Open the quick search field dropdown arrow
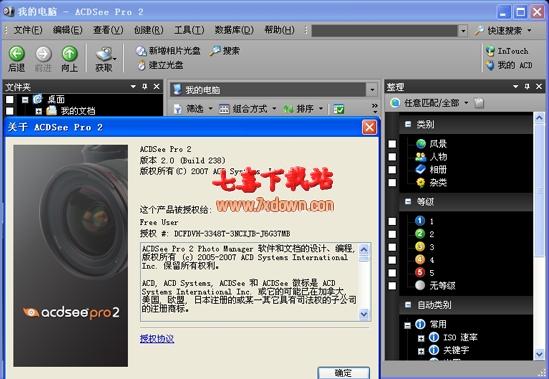 click(x=463, y=31)
